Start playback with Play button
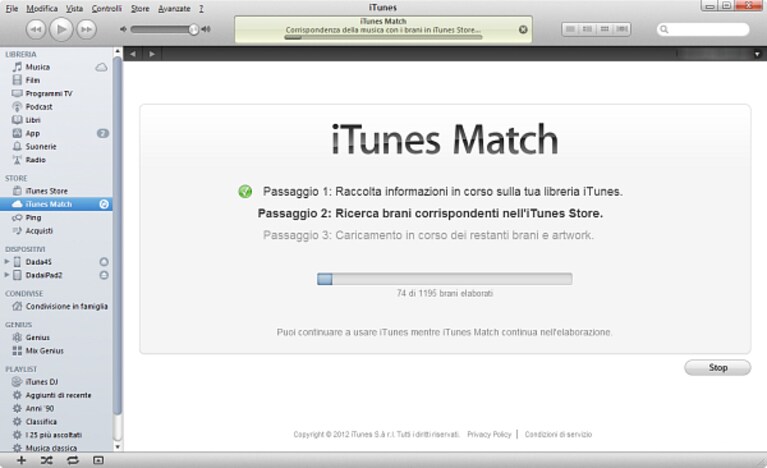Screen dimensions: 767x468 point(61,29)
